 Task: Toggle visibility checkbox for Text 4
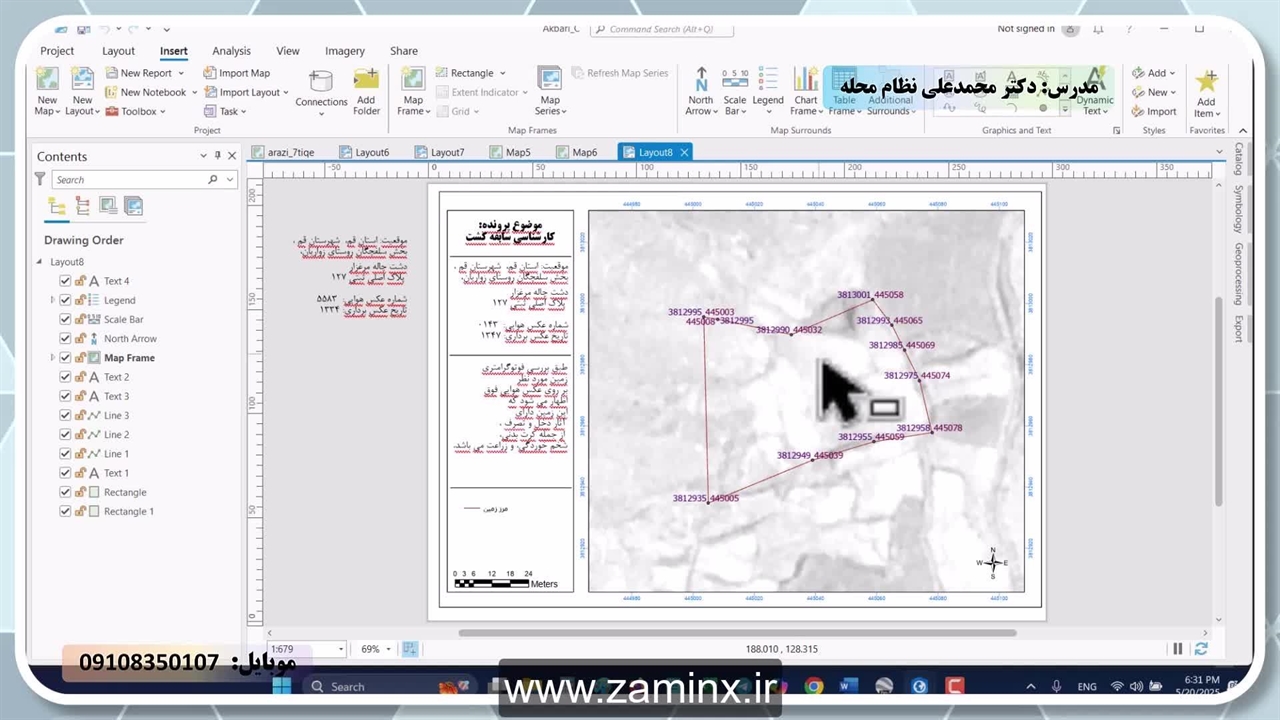pos(65,281)
